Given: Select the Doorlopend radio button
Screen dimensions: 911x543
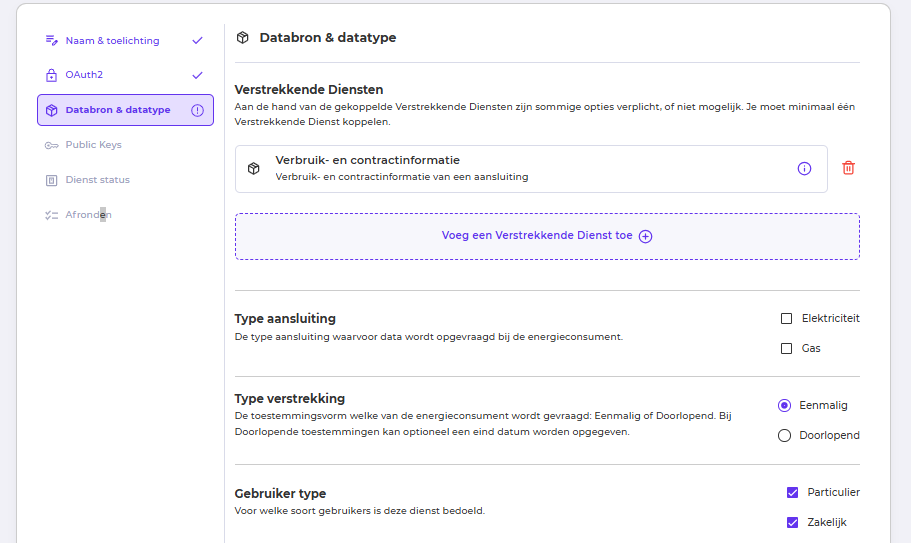Looking at the screenshot, I should (x=784, y=436).
